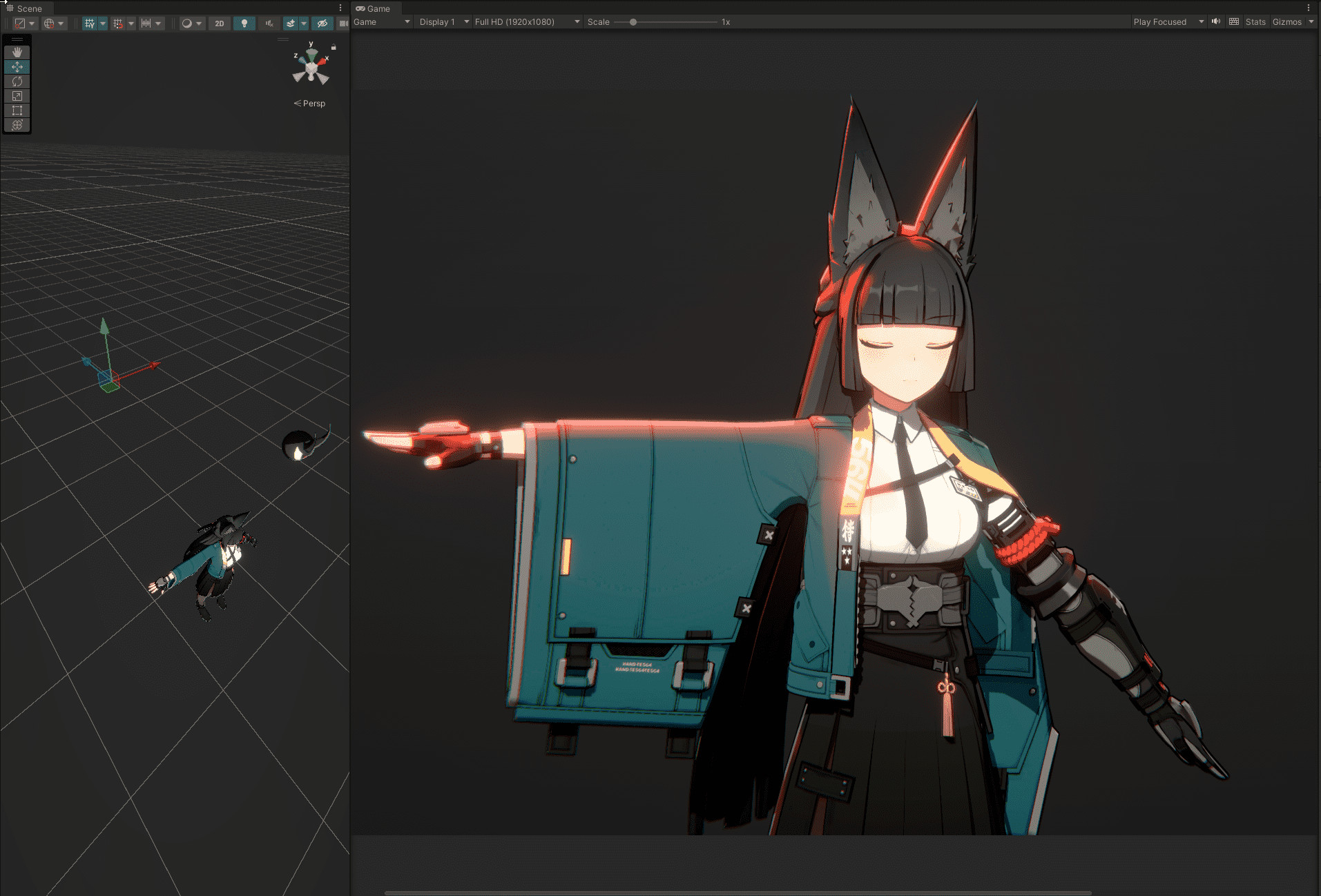This screenshot has height=896, width=1321.
Task: Click the orientation gizmo overlay handle
Action: pos(283,40)
